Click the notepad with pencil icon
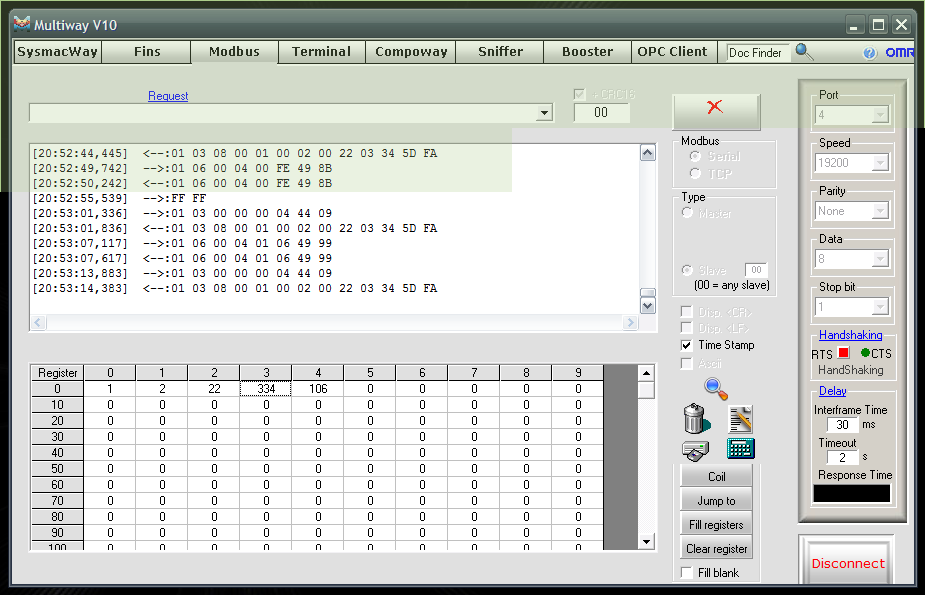 pyautogui.click(x=740, y=419)
